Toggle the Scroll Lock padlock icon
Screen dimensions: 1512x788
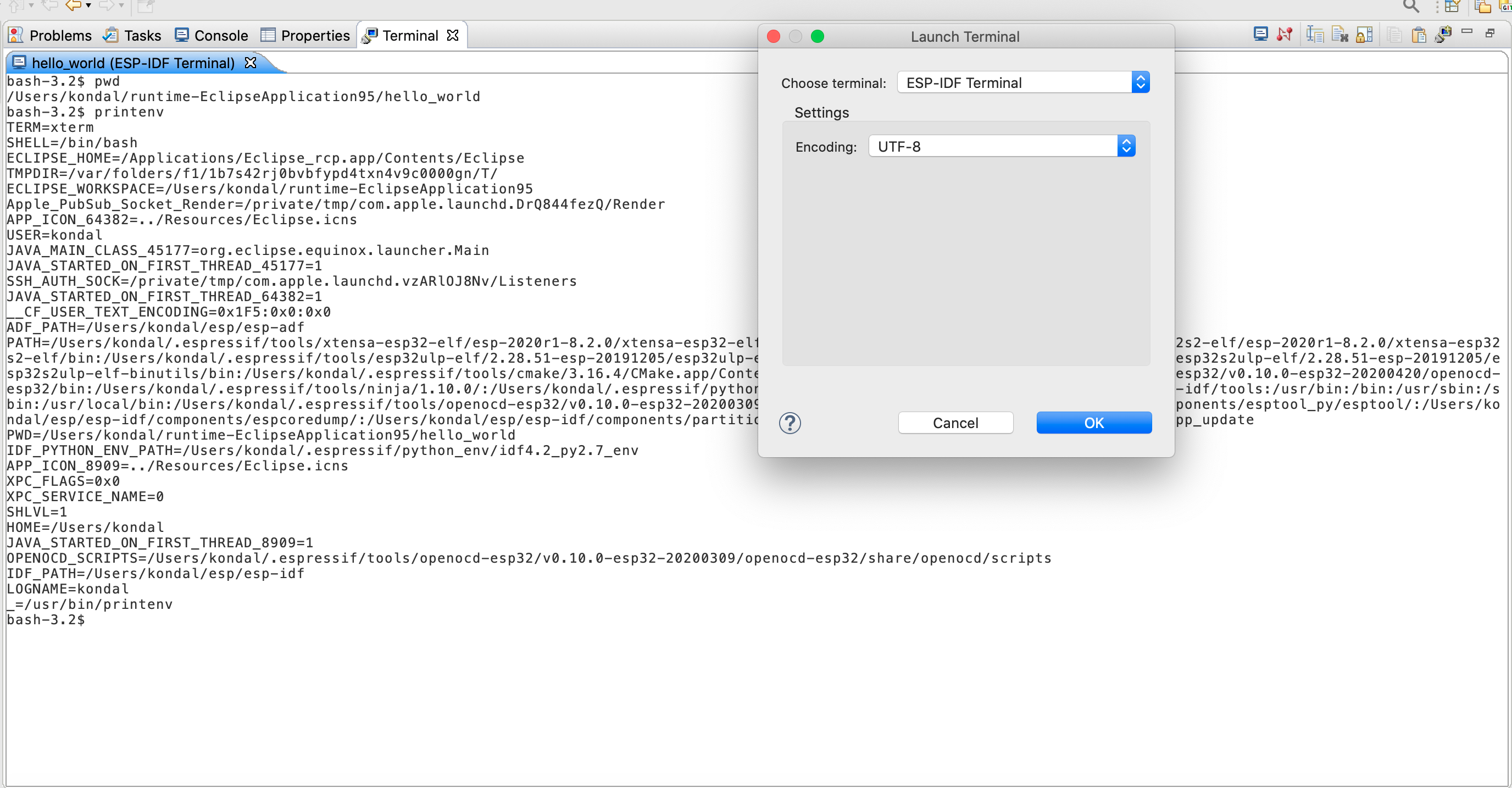(x=1364, y=35)
